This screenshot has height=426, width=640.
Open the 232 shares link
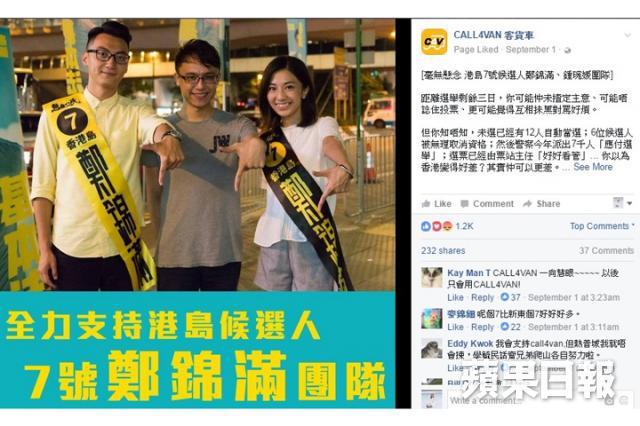[x=443, y=251]
